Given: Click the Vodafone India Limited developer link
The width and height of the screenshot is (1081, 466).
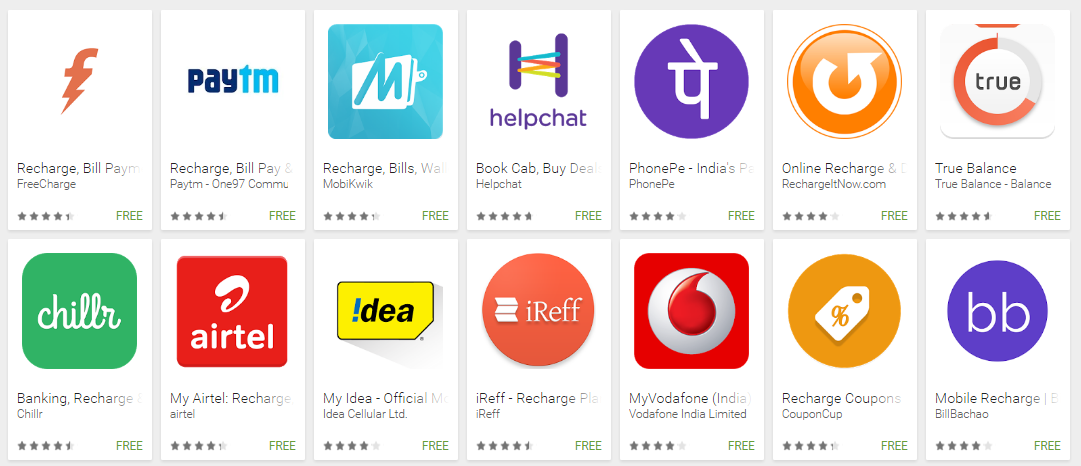Looking at the screenshot, I should 688,414.
